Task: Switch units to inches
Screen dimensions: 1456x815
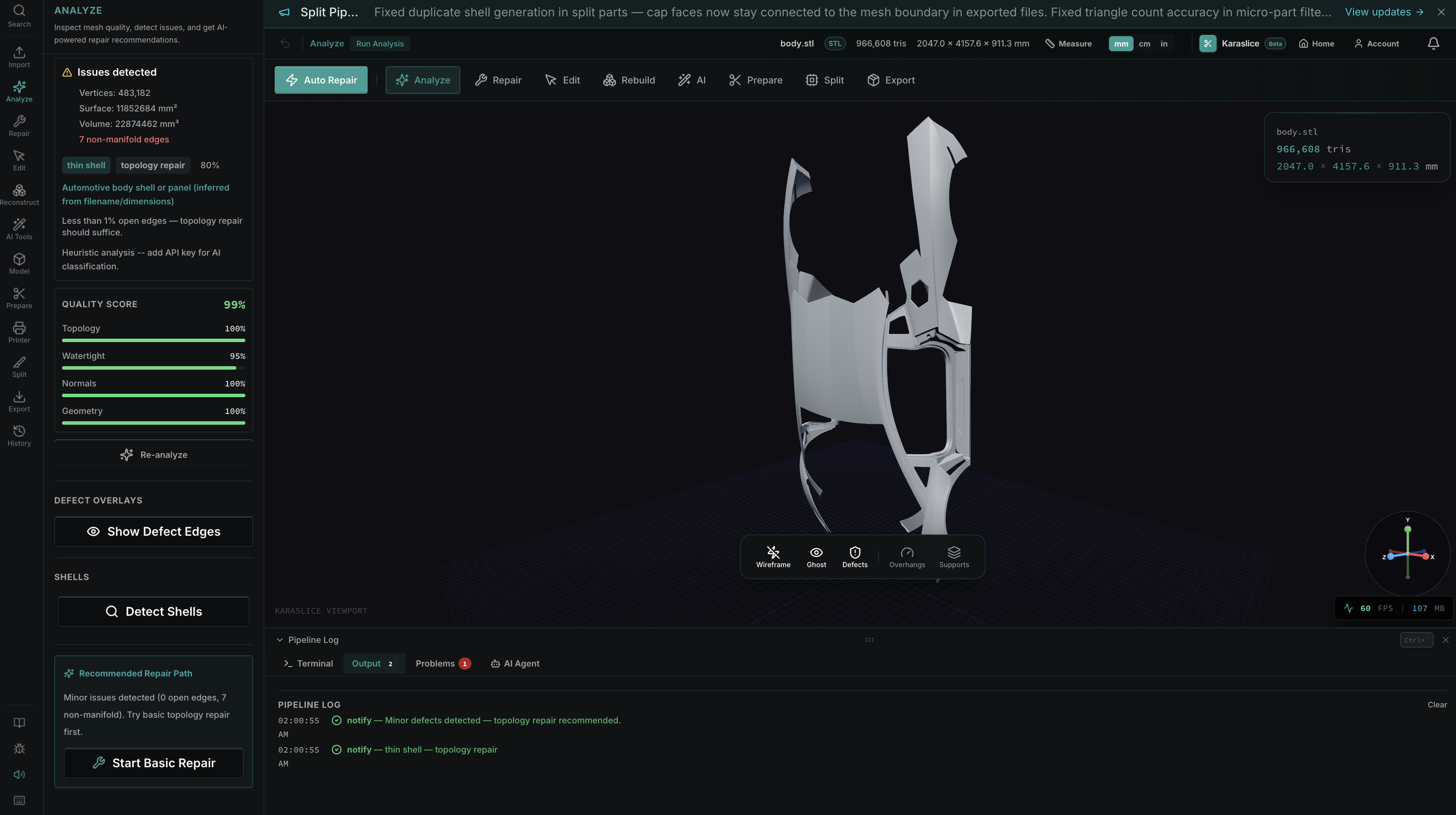Action: click(1164, 43)
